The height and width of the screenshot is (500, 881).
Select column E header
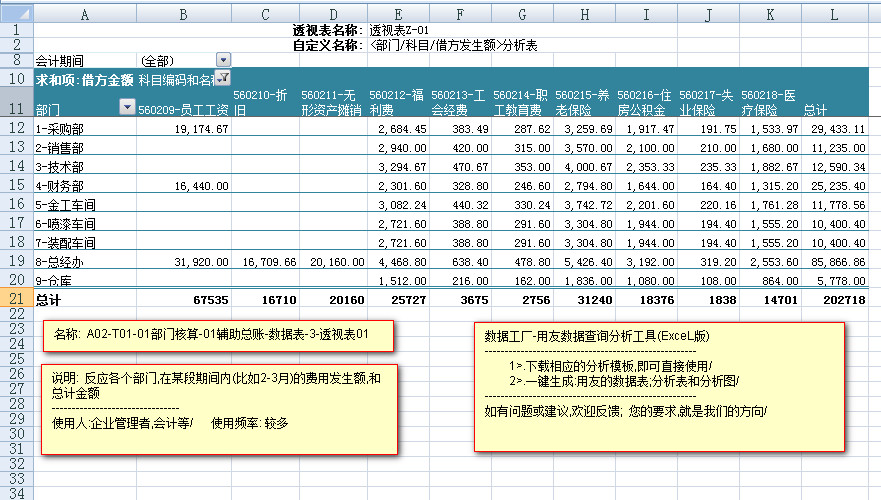tap(397, 14)
